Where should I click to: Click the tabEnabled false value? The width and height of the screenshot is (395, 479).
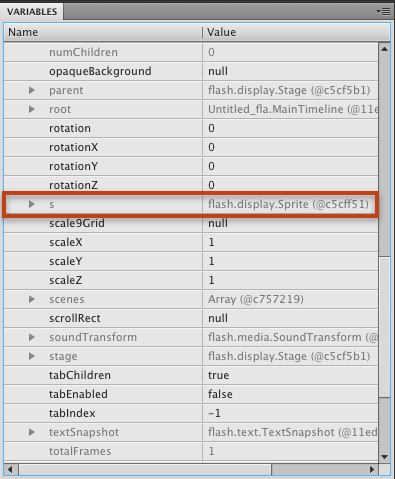click(220, 394)
